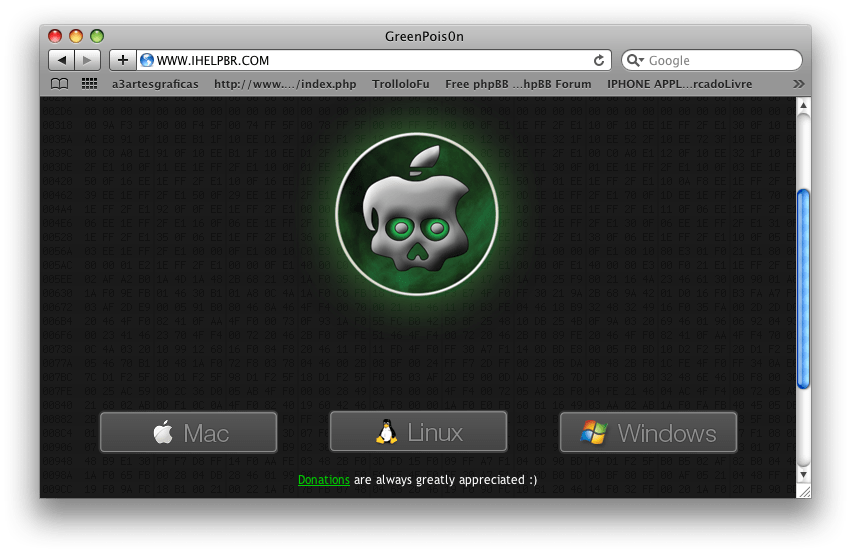
Task: Show more bookmarks with double chevron
Action: click(798, 84)
